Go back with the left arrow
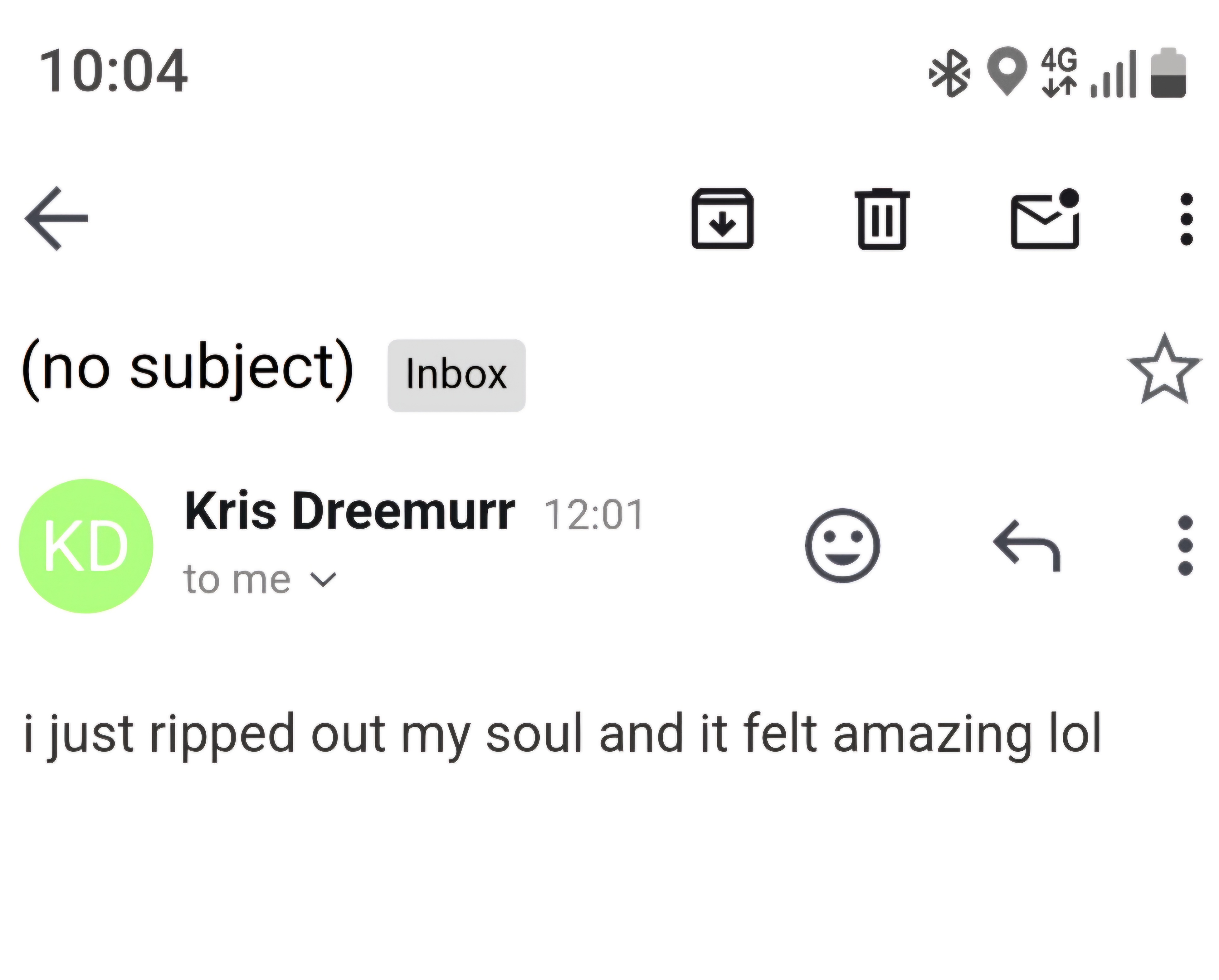1219x980 pixels. 57,218
